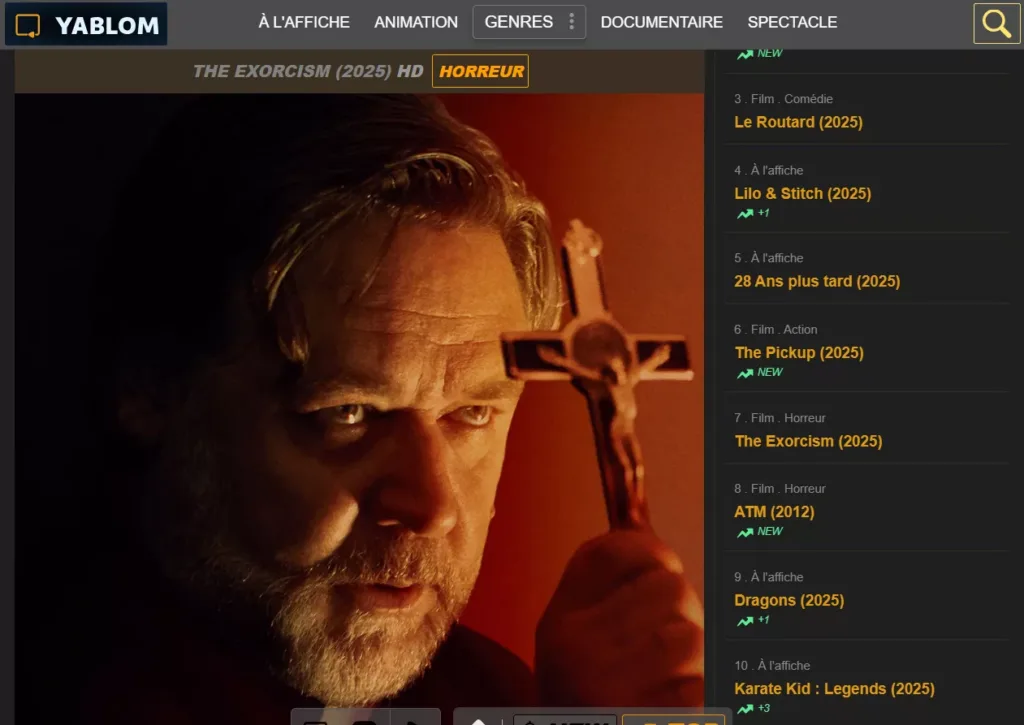Open the À L'AFFICHE menu item
This screenshot has width=1024, height=725.
pos(302,22)
